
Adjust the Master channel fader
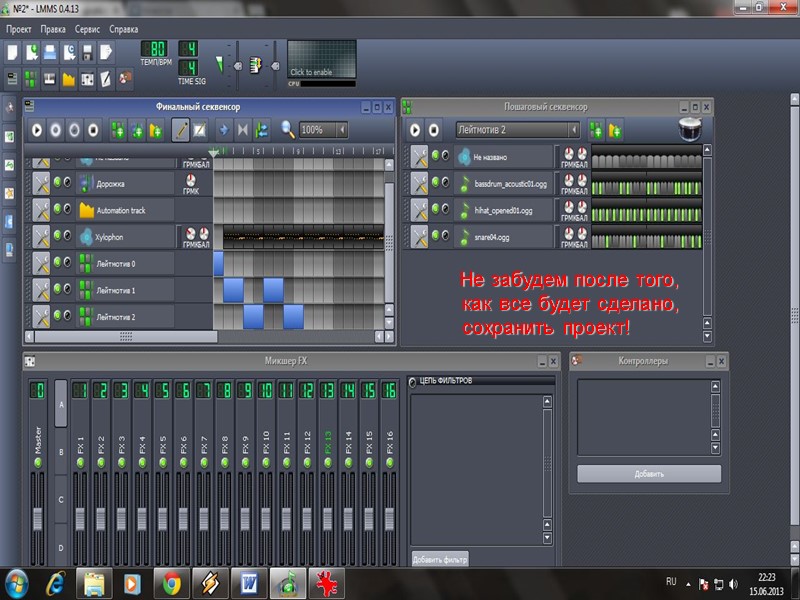(38, 518)
